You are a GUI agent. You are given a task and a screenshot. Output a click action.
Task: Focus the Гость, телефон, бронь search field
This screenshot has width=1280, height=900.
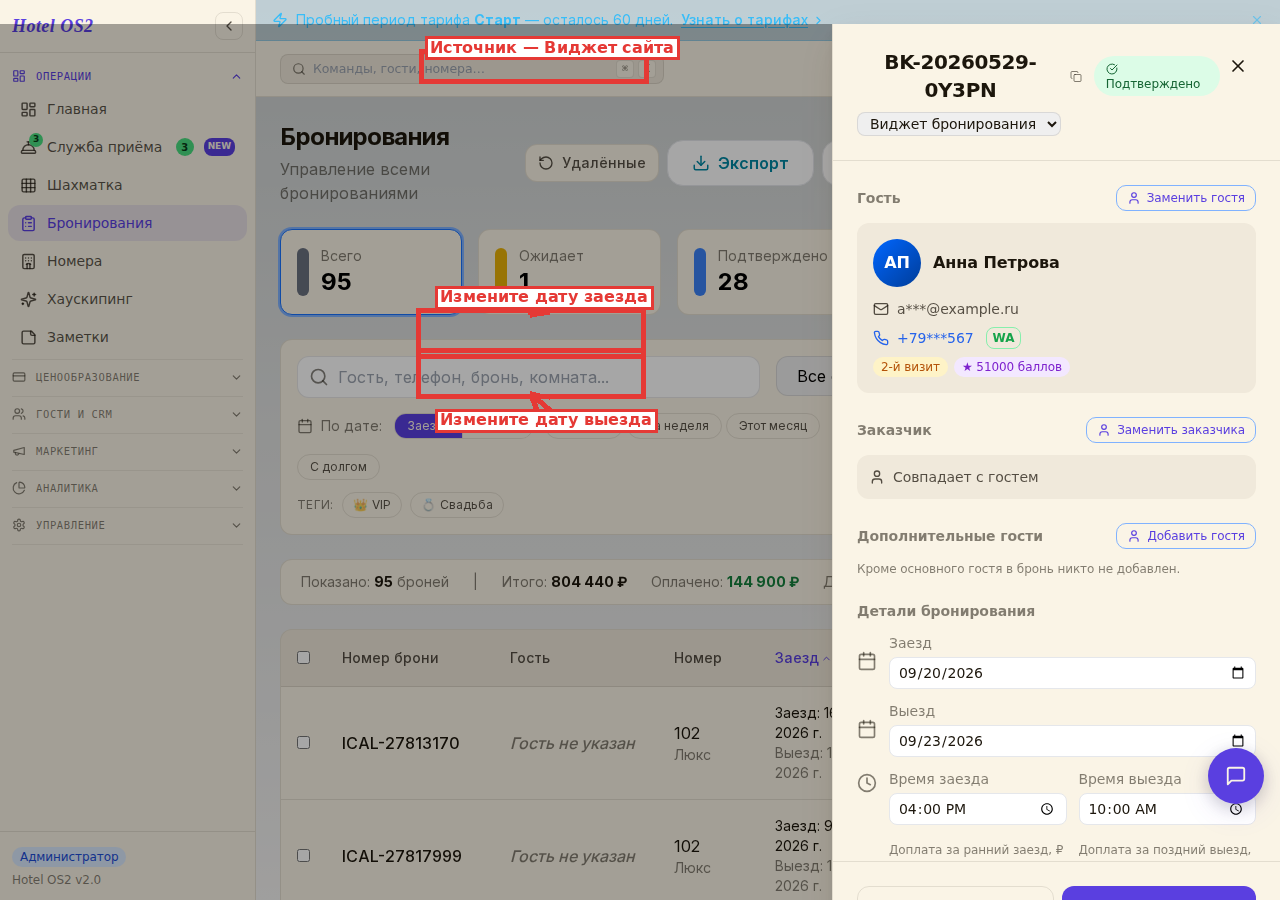[529, 377]
